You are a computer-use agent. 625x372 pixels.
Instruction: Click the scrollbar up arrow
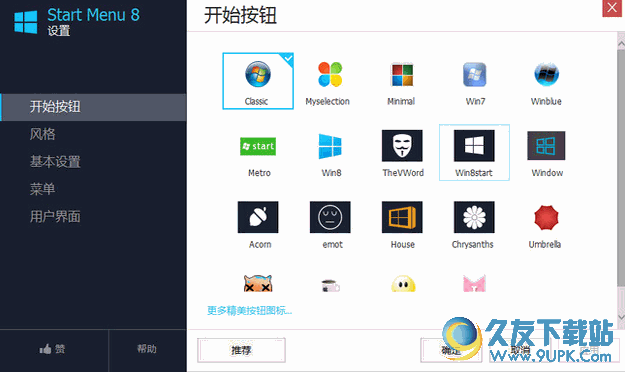(621, 43)
